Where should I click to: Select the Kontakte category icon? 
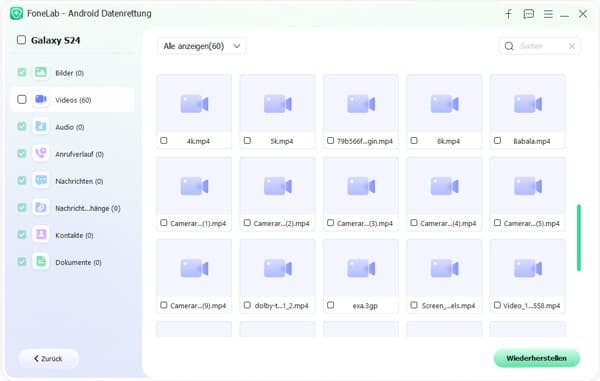[41, 235]
